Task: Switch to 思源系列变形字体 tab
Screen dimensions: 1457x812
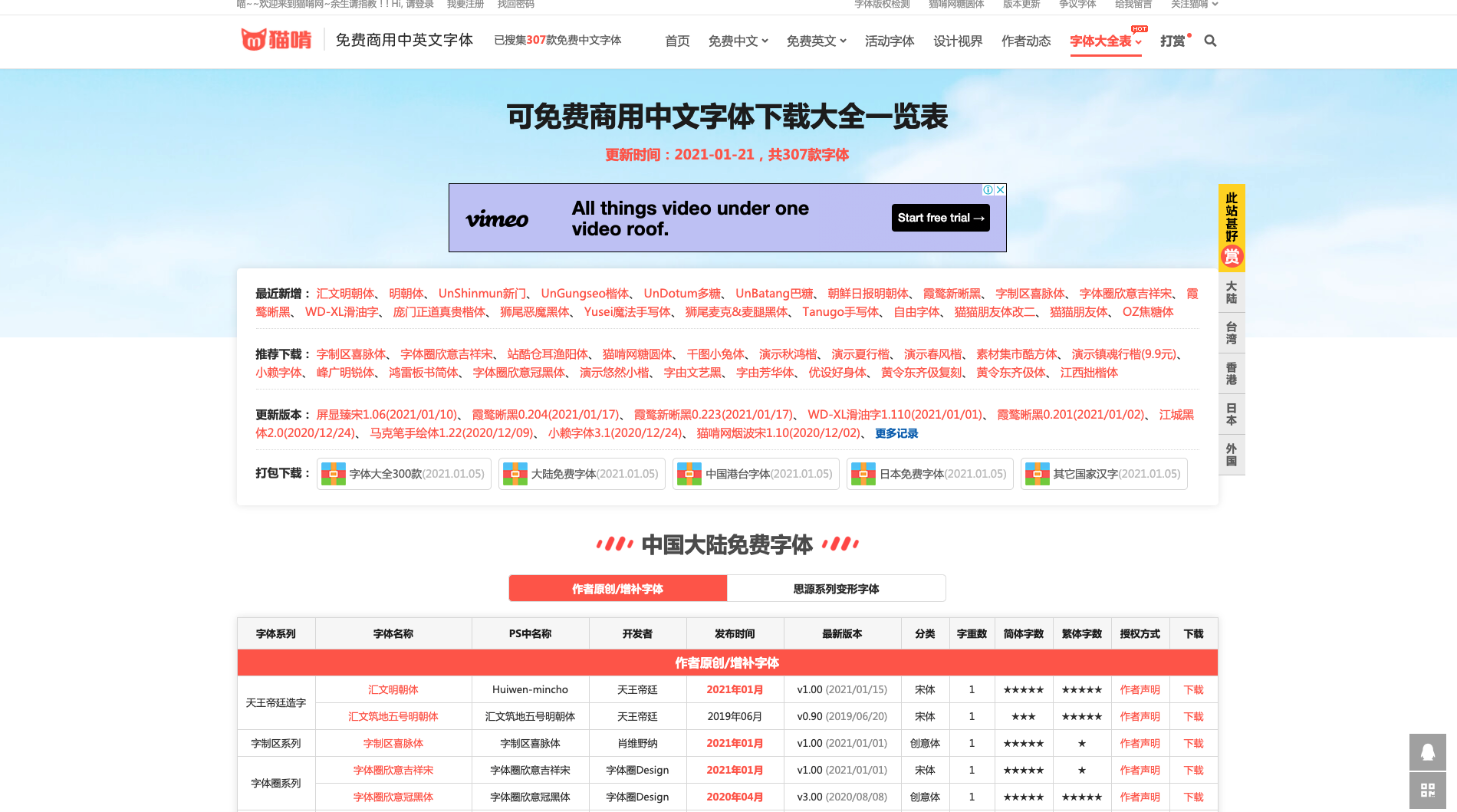Action: 836,589
